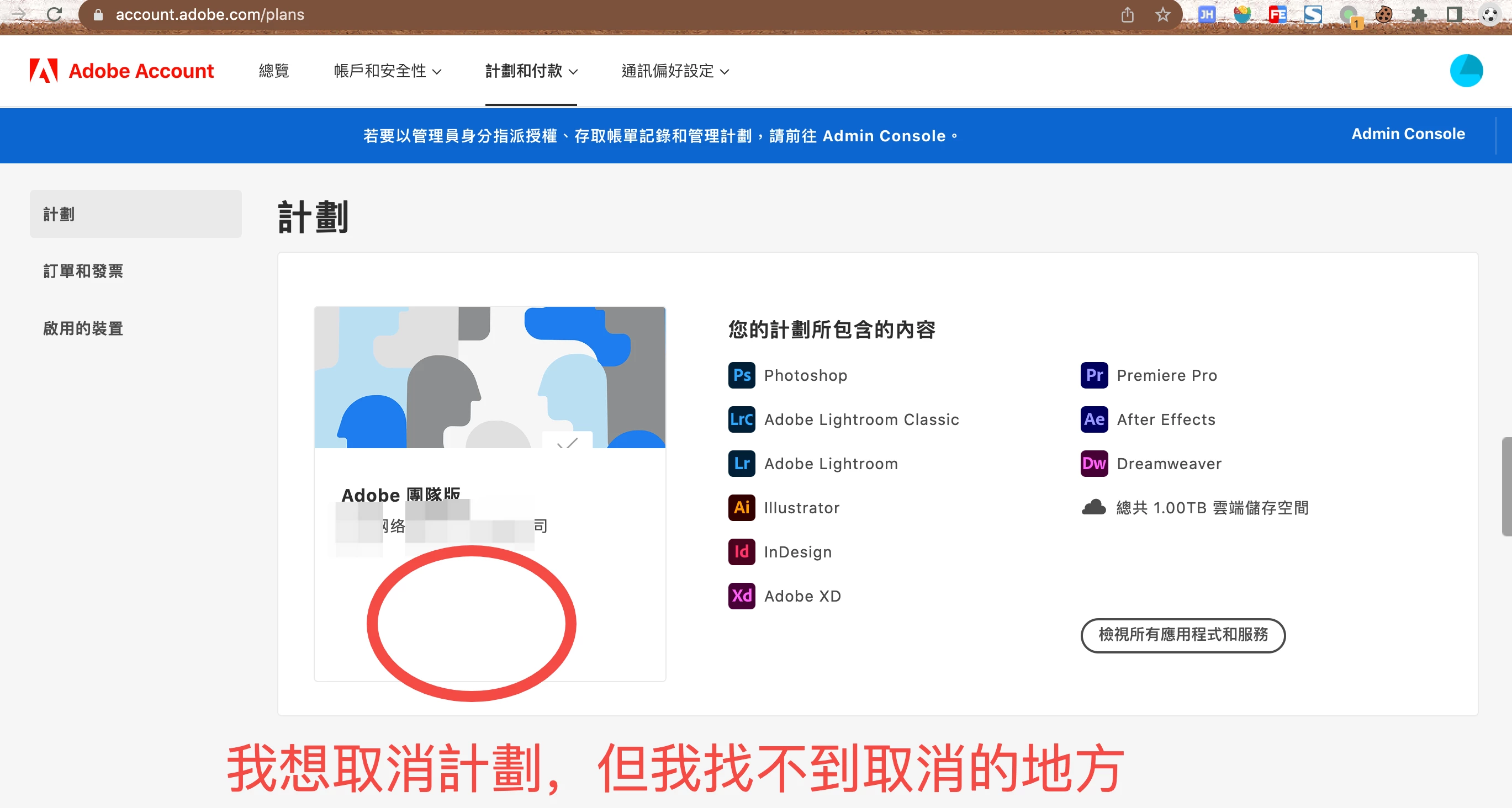Bookmark page with the star icon
The image size is (1512, 808).
(x=1162, y=15)
